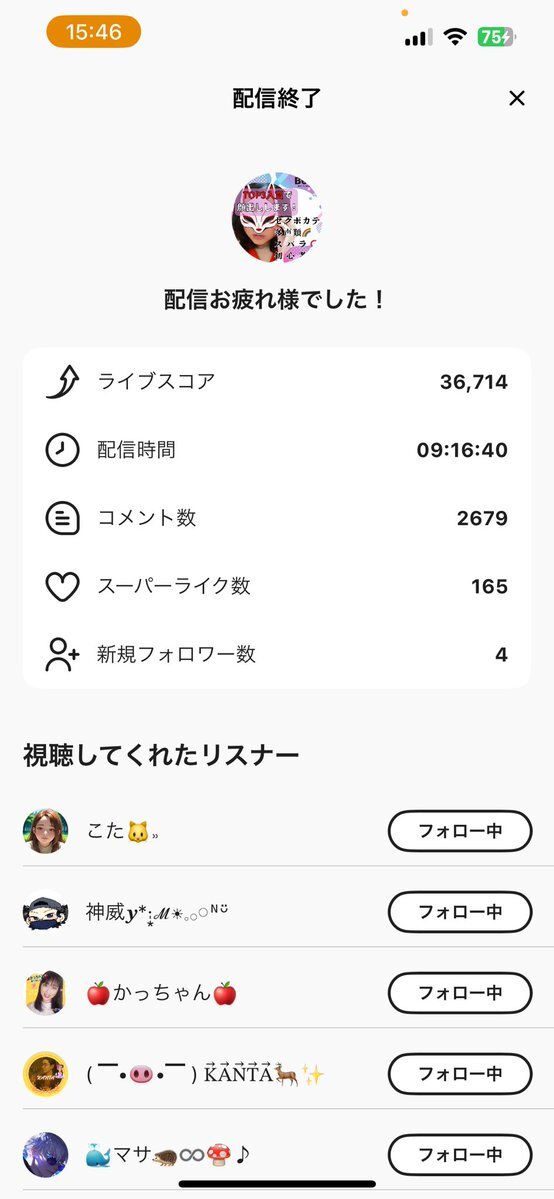Open かっちゃん's avatar with yellow background

pyautogui.click(x=45, y=993)
